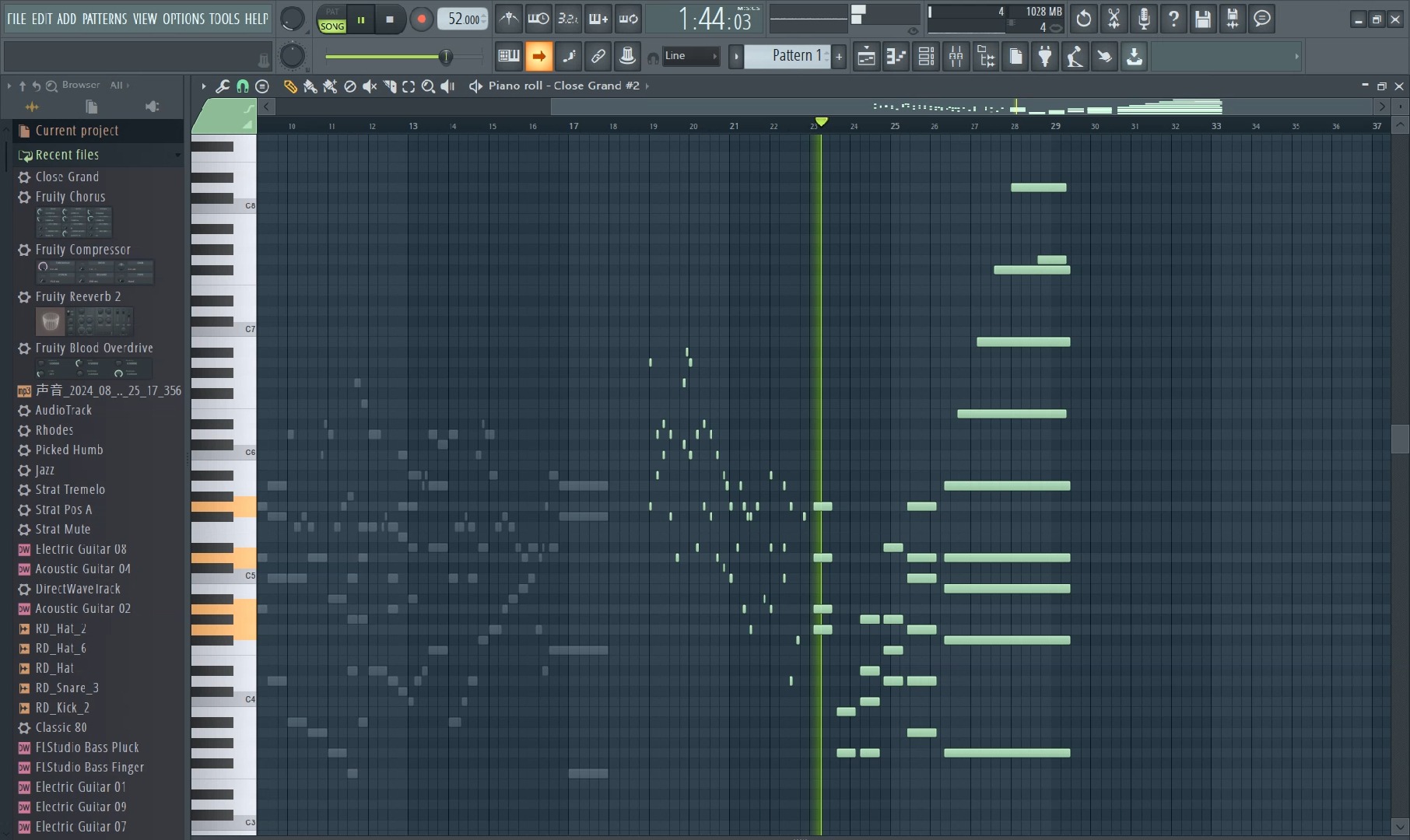Open the Line snap dropdown
This screenshot has width=1410, height=840.
tap(691, 56)
